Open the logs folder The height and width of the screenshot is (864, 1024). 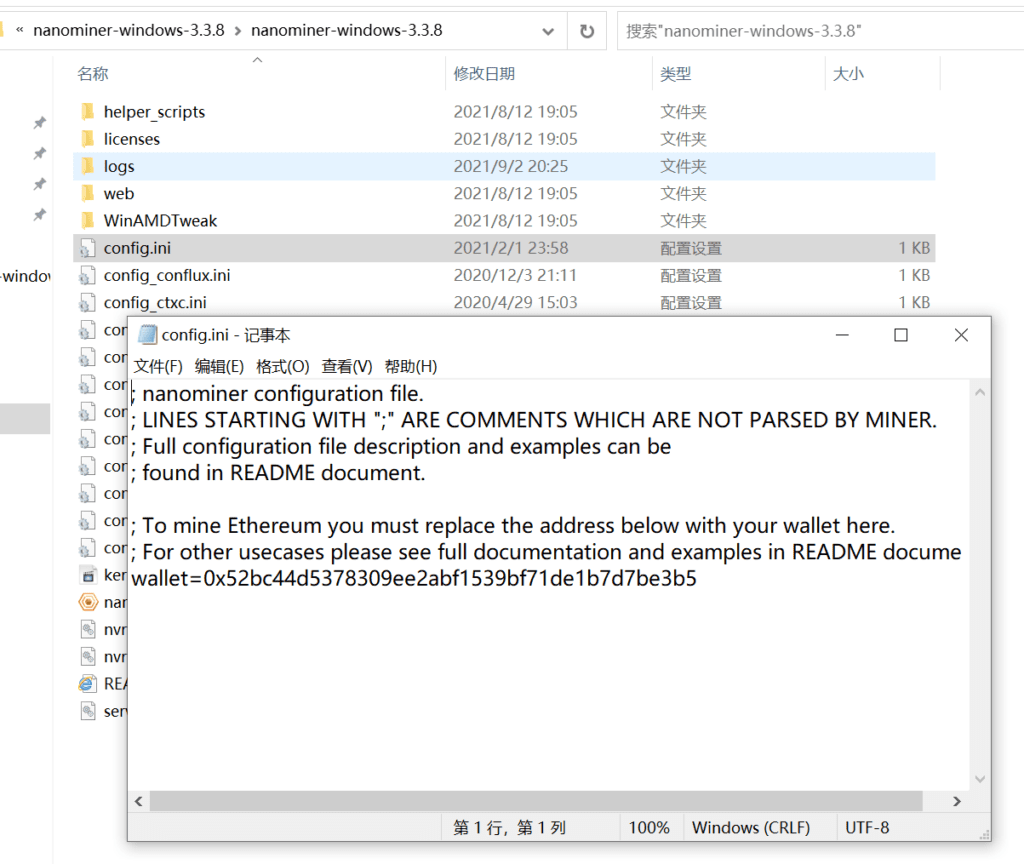point(118,167)
